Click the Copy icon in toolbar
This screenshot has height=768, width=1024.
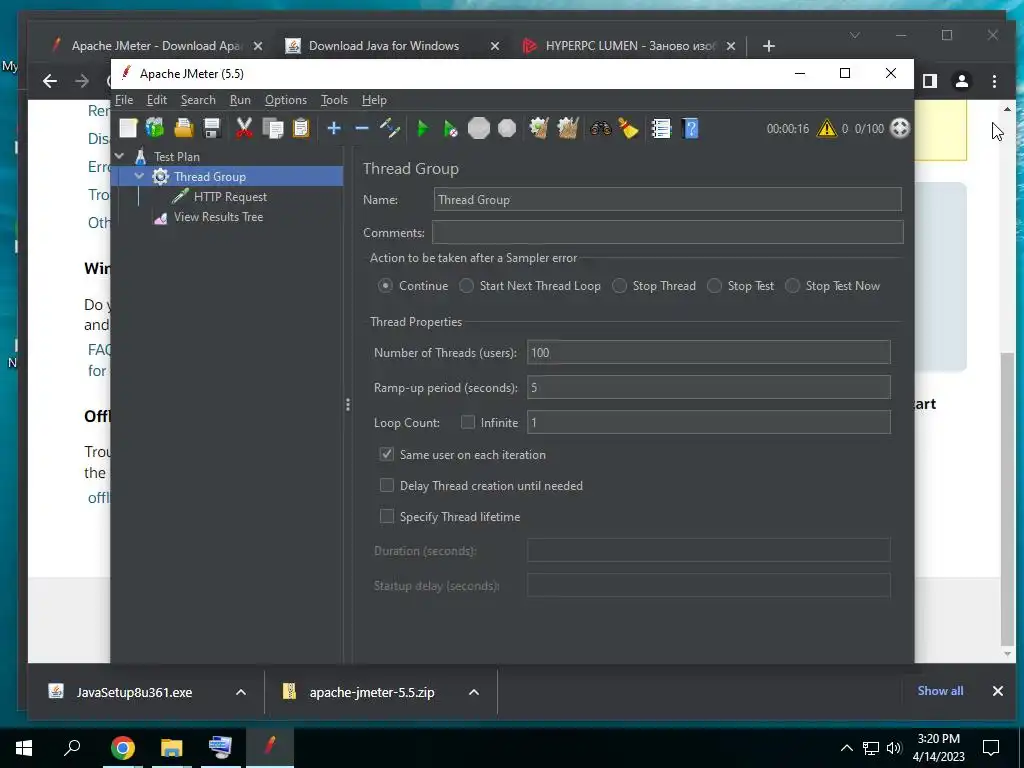[272, 128]
